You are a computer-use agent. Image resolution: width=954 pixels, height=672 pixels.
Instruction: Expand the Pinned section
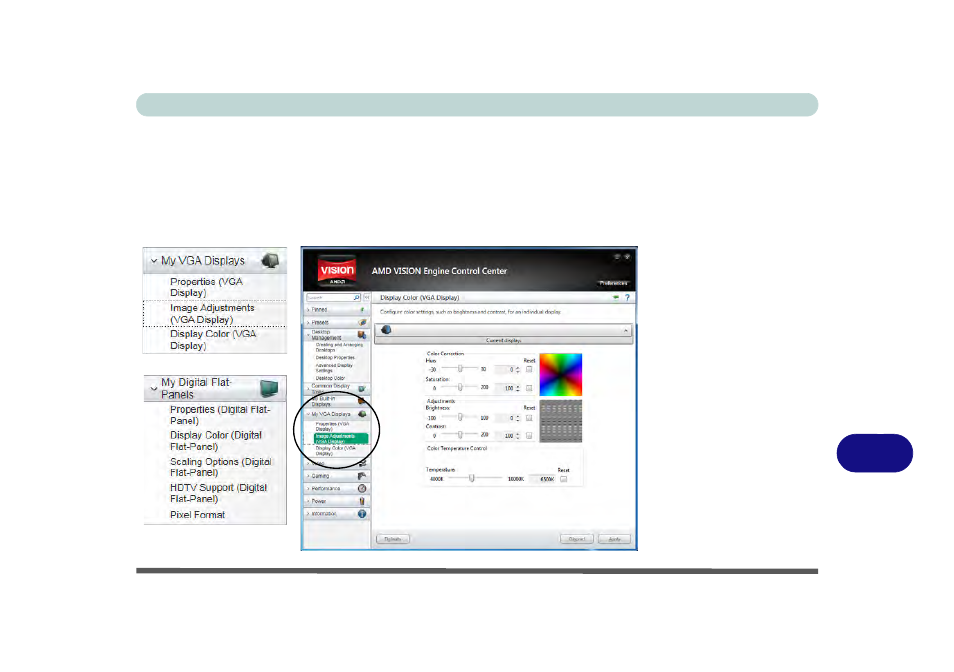pos(308,310)
